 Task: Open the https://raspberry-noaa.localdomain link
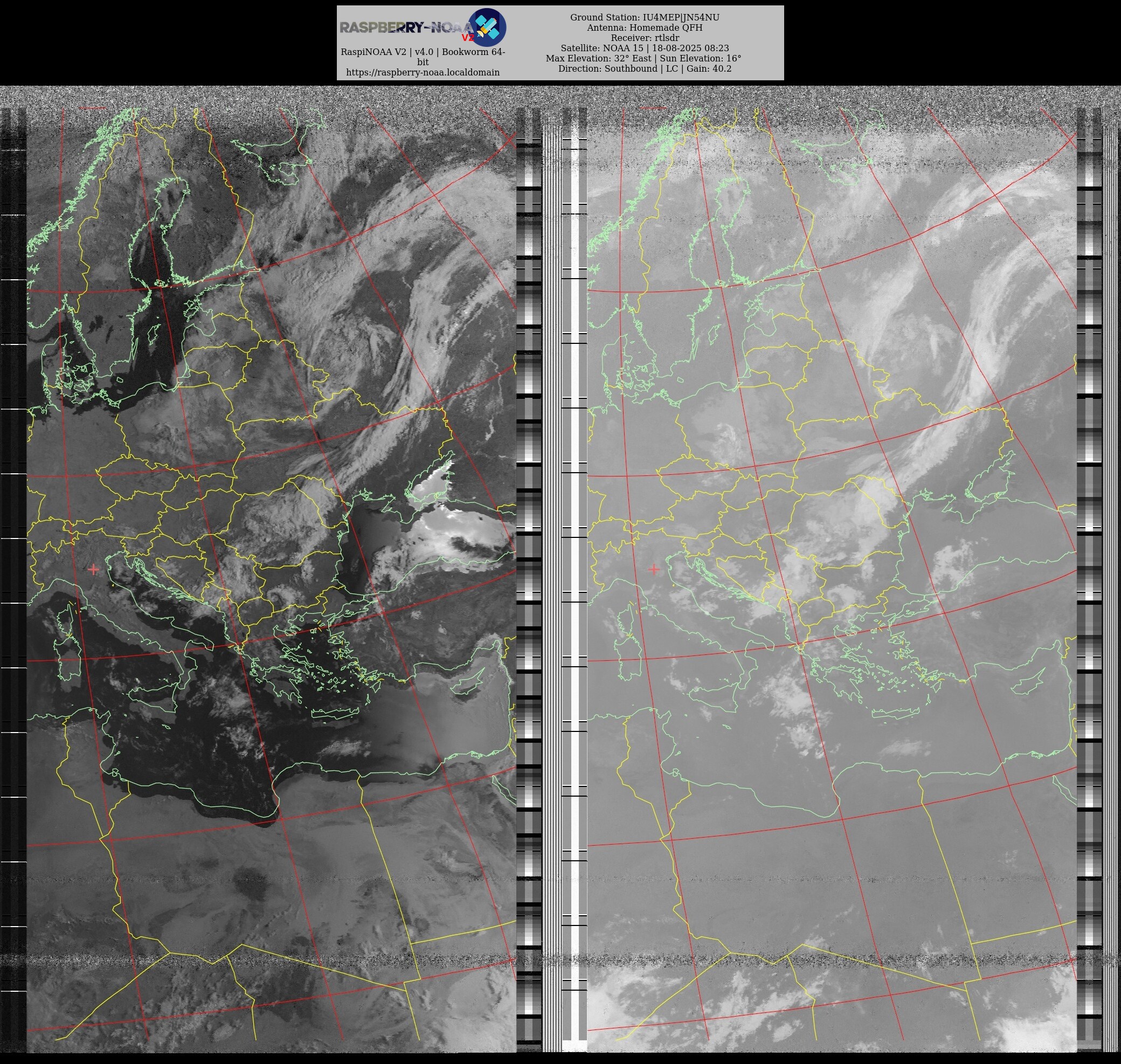423,73
